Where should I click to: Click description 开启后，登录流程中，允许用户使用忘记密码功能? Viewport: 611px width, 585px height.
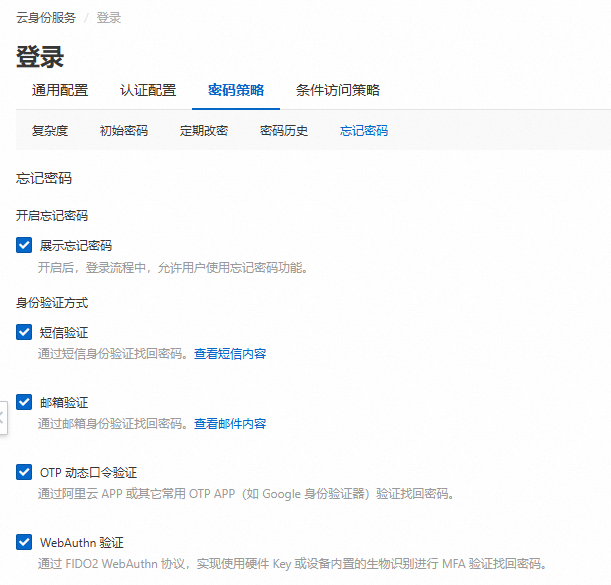pos(173,268)
